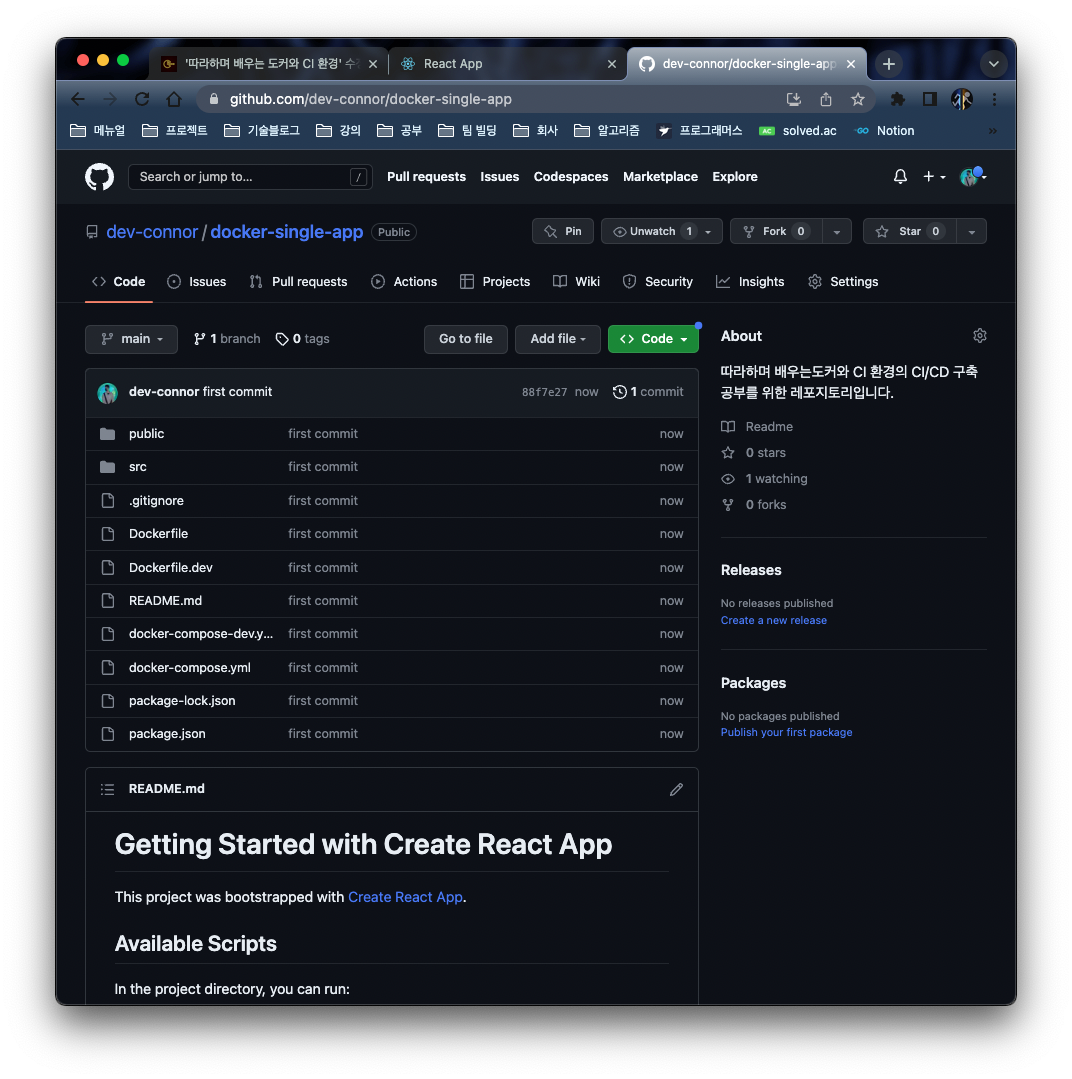
Task: Open the Dockerfile.dev file
Action: click(171, 568)
